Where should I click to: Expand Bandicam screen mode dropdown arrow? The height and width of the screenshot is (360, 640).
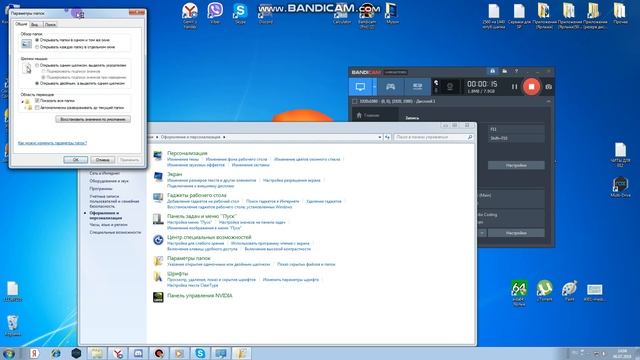click(374, 87)
